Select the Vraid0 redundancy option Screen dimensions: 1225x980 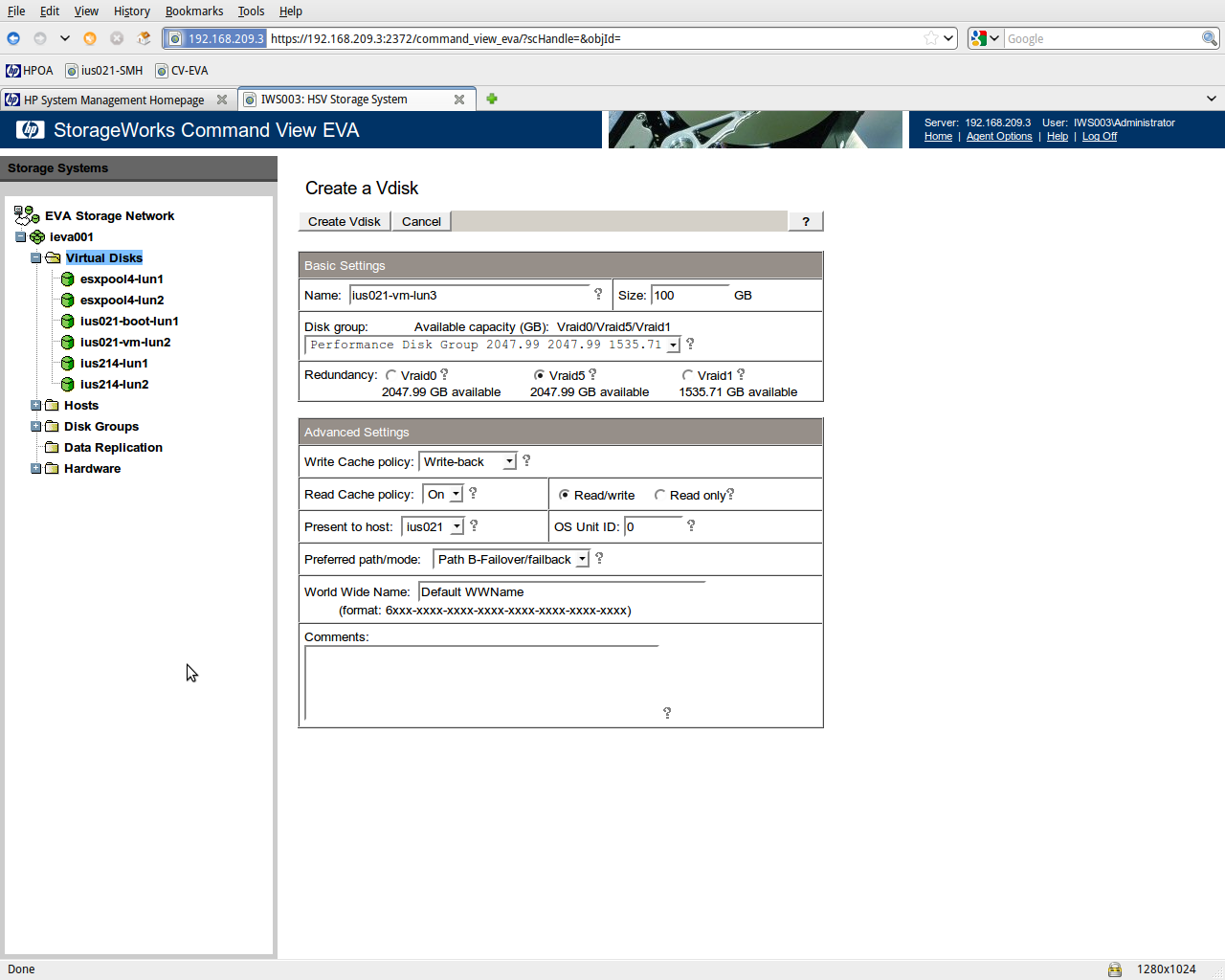[390, 375]
